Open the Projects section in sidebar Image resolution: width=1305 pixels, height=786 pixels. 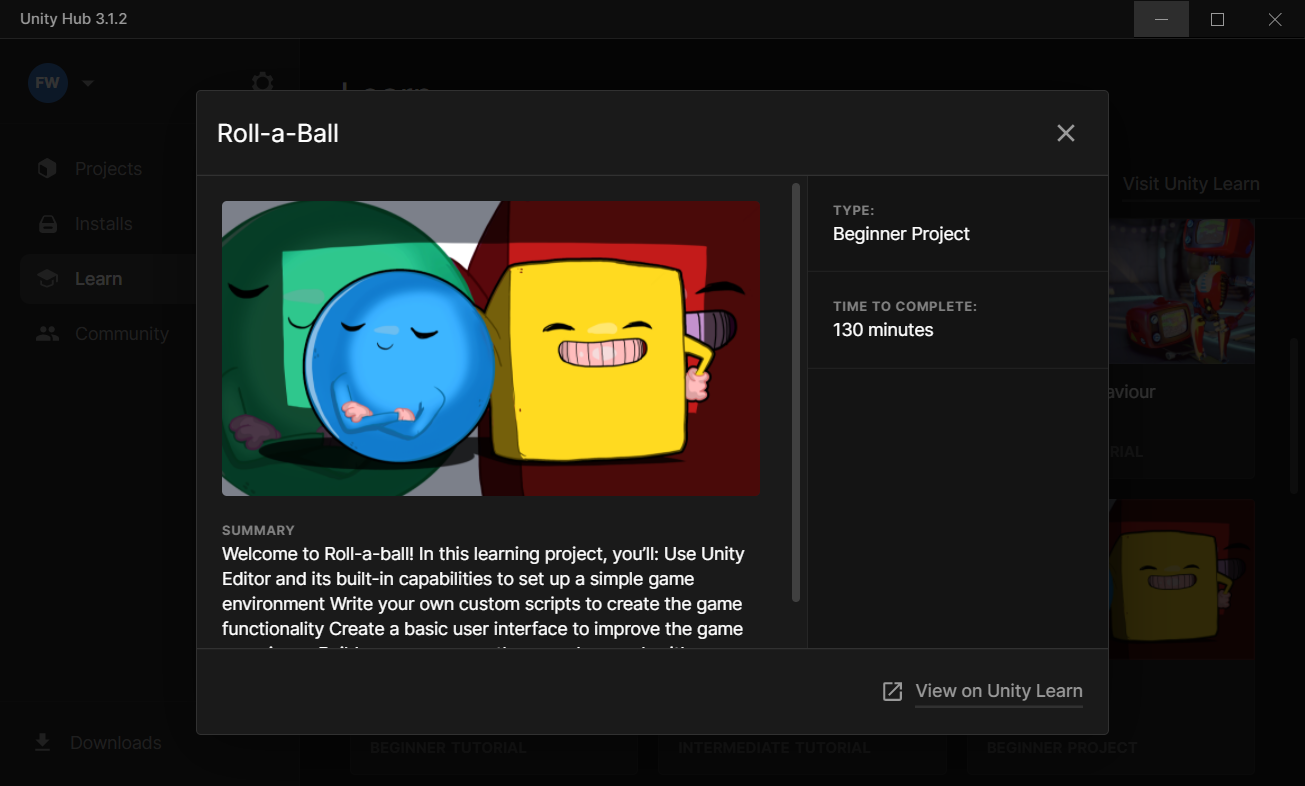(108, 169)
